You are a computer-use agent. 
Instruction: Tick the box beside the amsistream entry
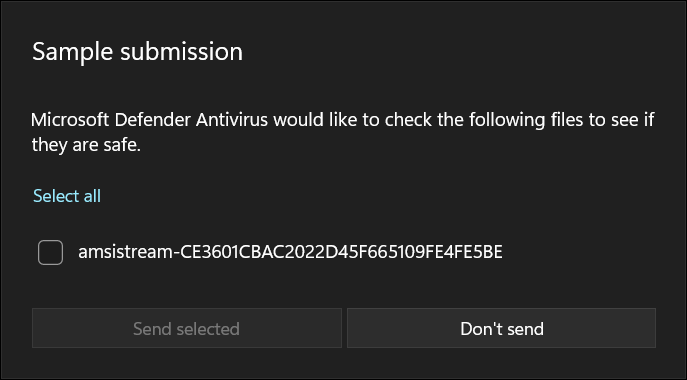50,252
